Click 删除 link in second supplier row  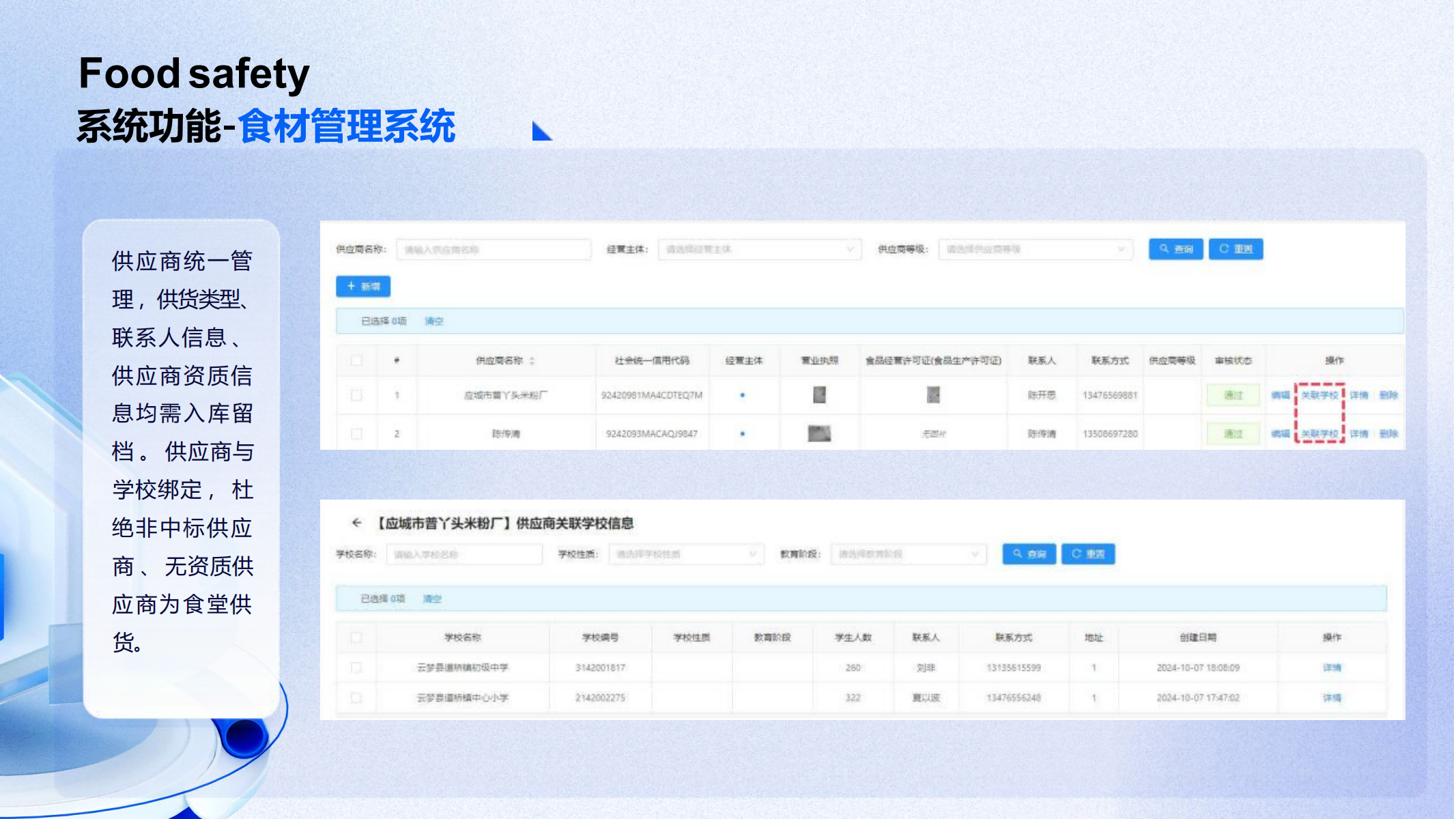pos(1388,433)
